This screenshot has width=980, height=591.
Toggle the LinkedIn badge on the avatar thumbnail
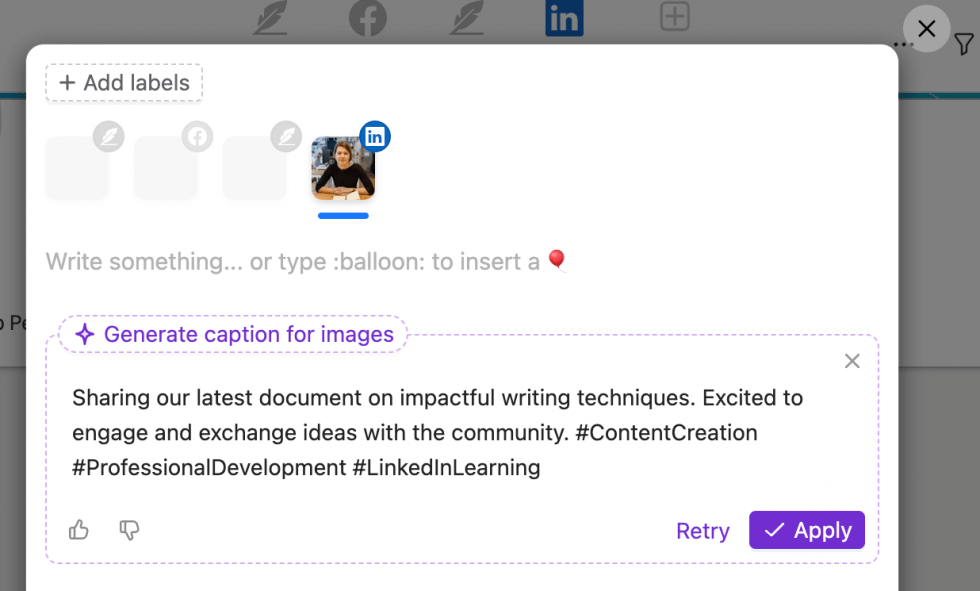374,136
